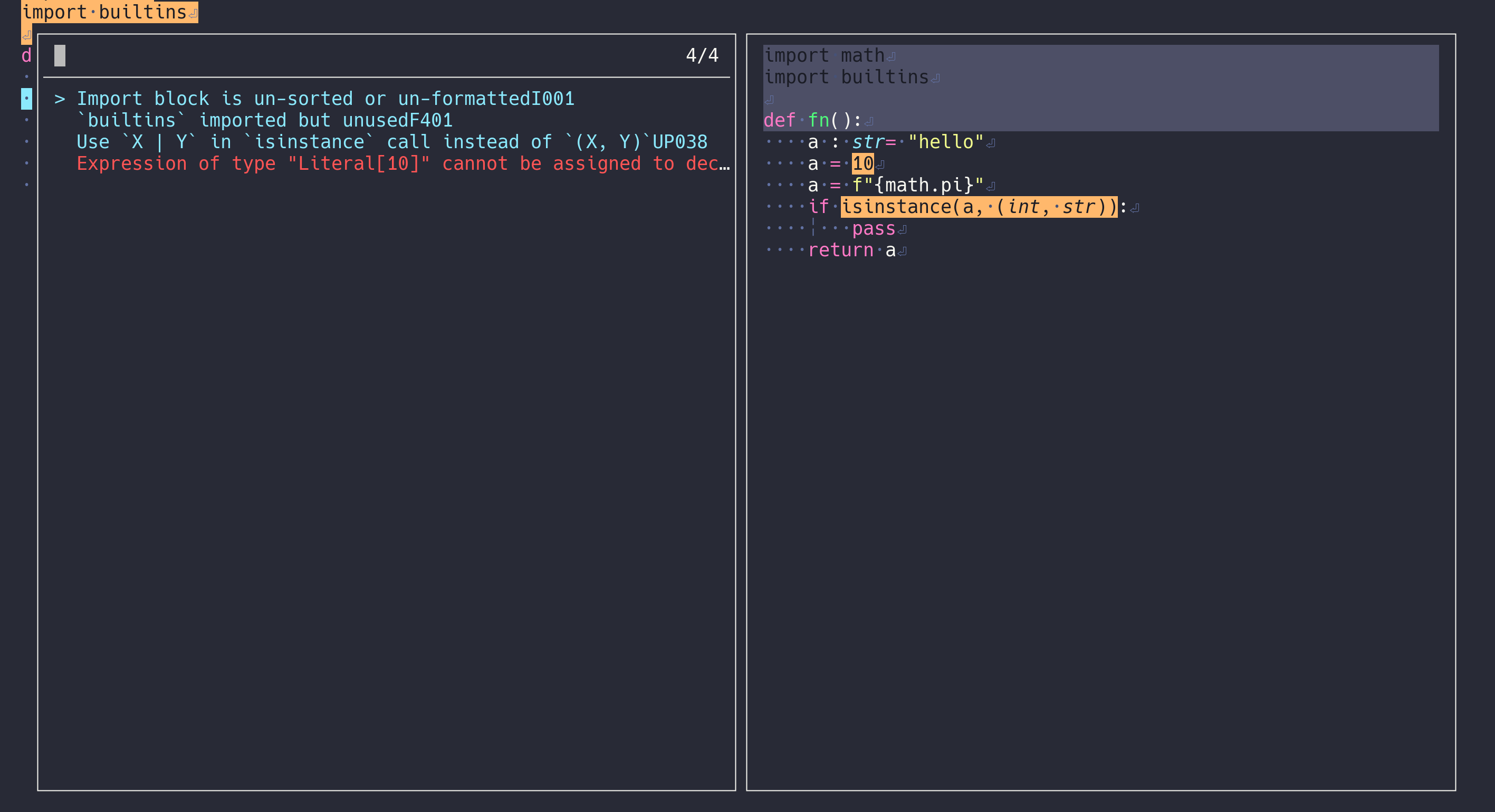Click the highlighted "isinstance(a, (int, str))" region
This screenshot has width=1495, height=812.
(x=979, y=207)
